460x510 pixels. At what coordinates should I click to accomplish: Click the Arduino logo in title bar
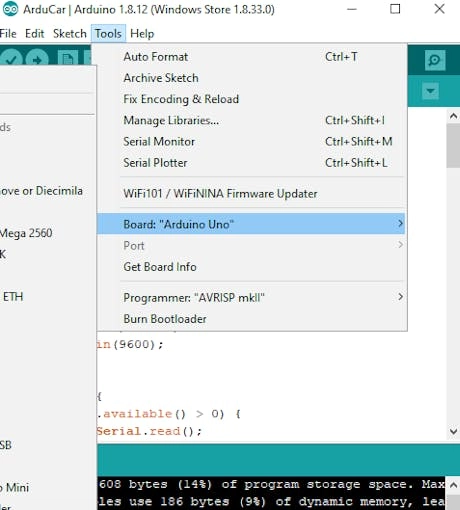point(10,9)
